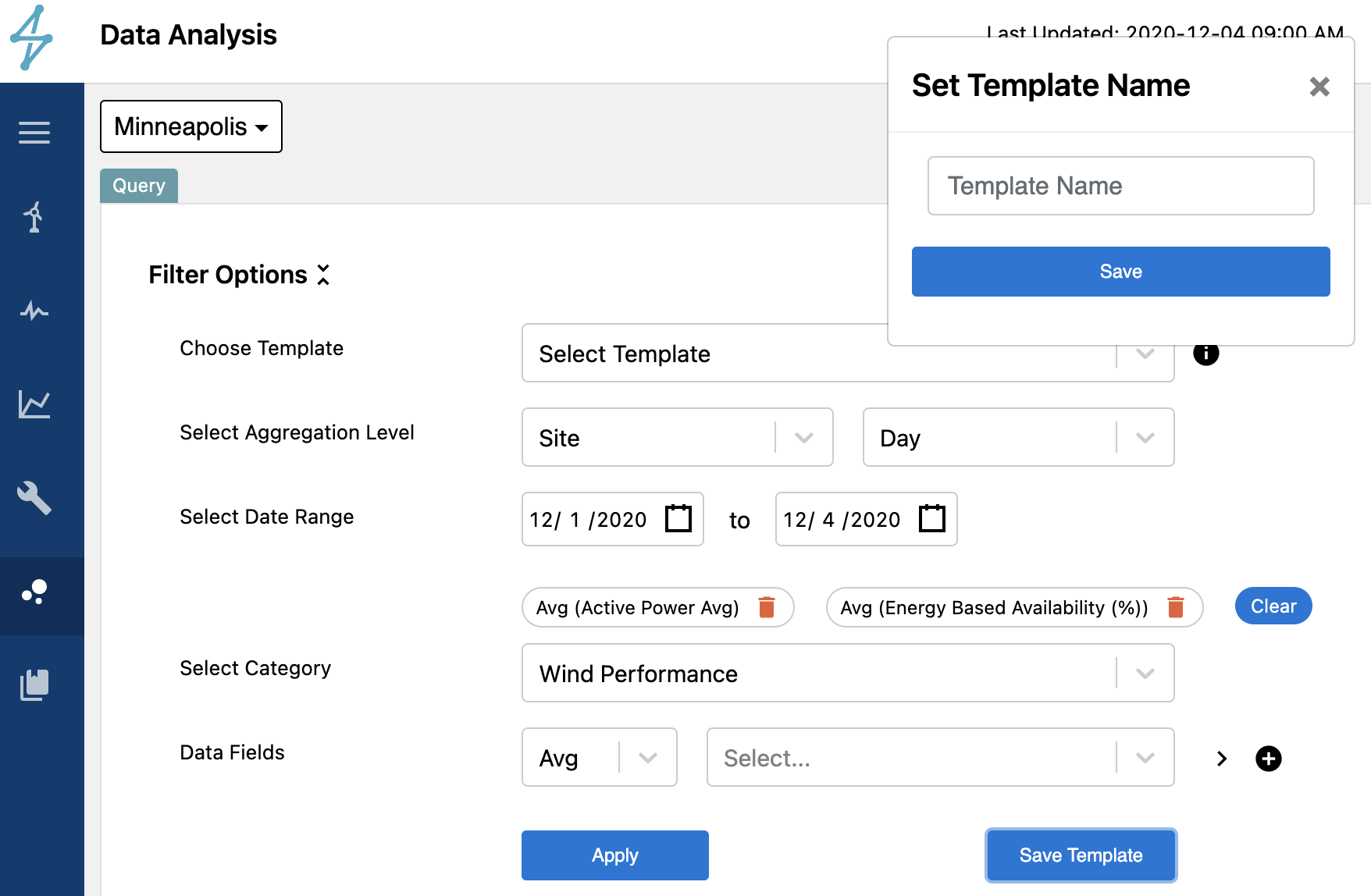The image size is (1371, 896).
Task: Open the wrench maintenance sidebar icon
Action: coord(34,498)
